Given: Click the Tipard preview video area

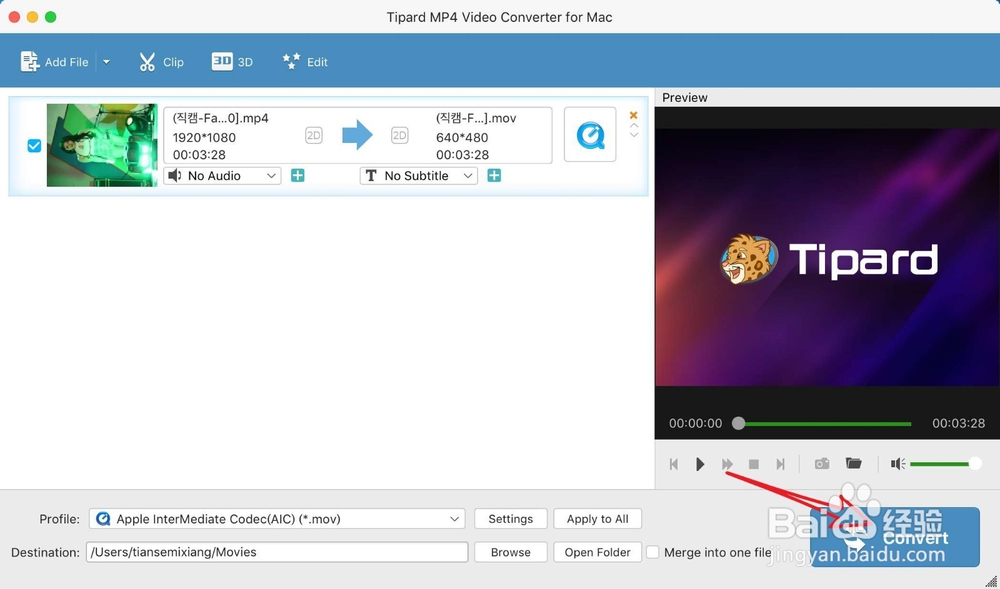Looking at the screenshot, I should [827, 258].
